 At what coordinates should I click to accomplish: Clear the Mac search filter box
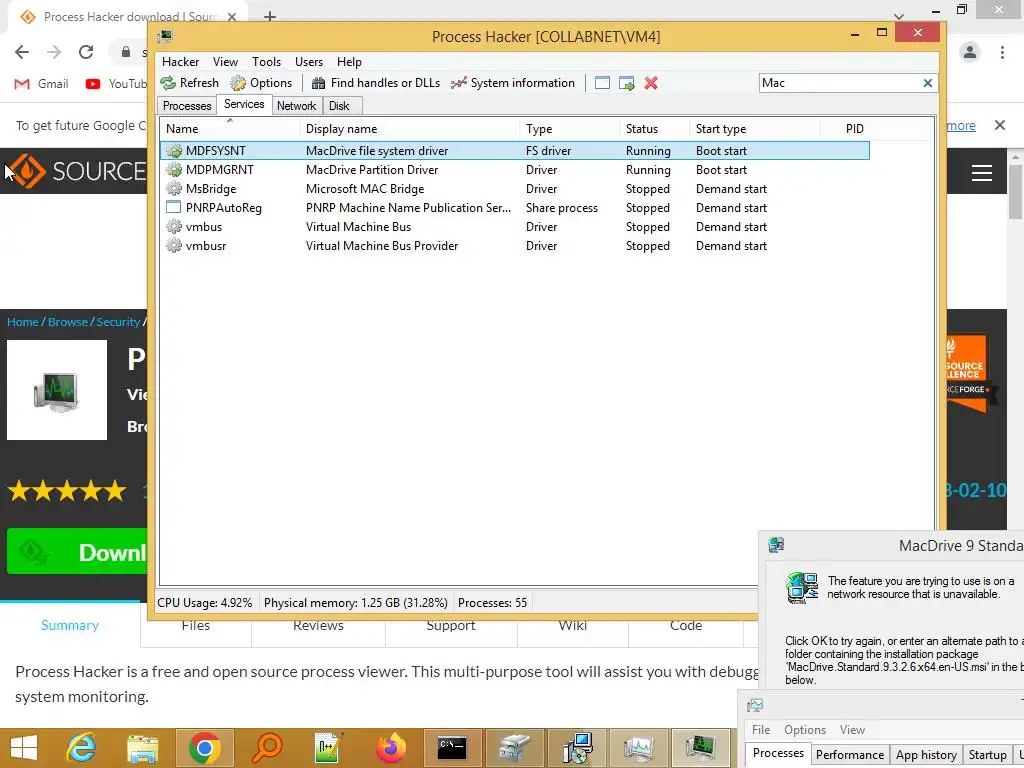pyautogui.click(x=927, y=83)
